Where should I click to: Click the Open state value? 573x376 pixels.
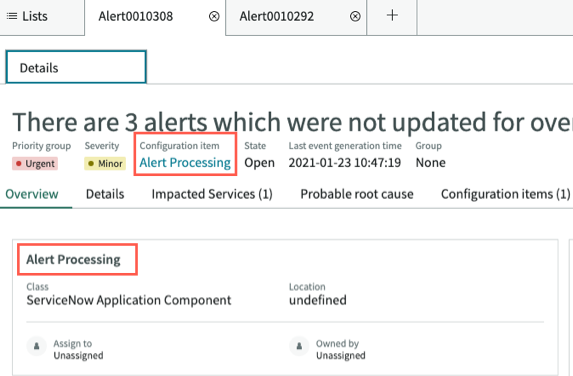(x=259, y=163)
